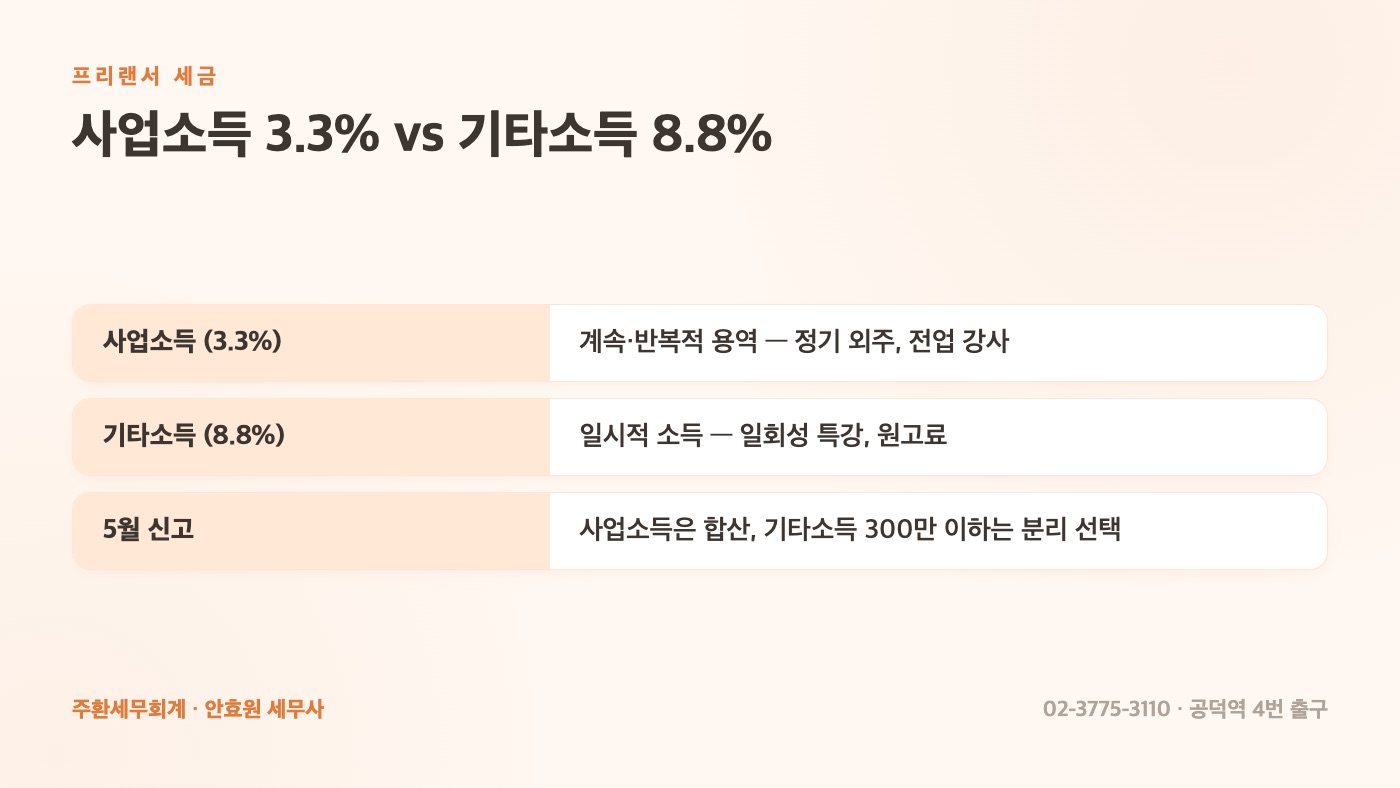Click the '사업소득 (3.3%)' row label

(192, 342)
